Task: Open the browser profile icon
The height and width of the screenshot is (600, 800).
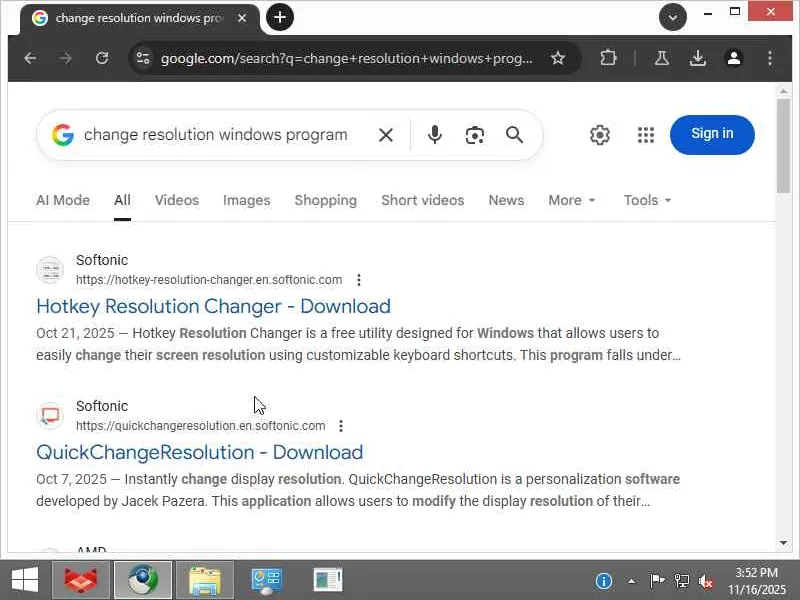Action: point(734,58)
